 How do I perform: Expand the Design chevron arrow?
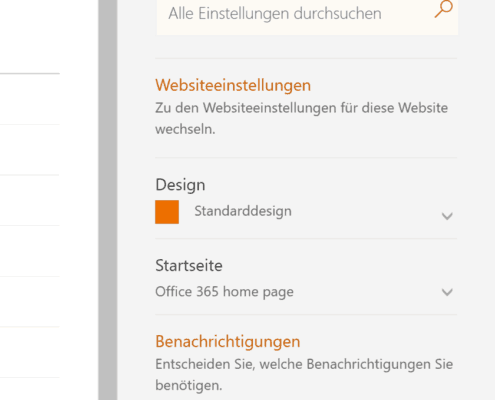click(x=447, y=216)
